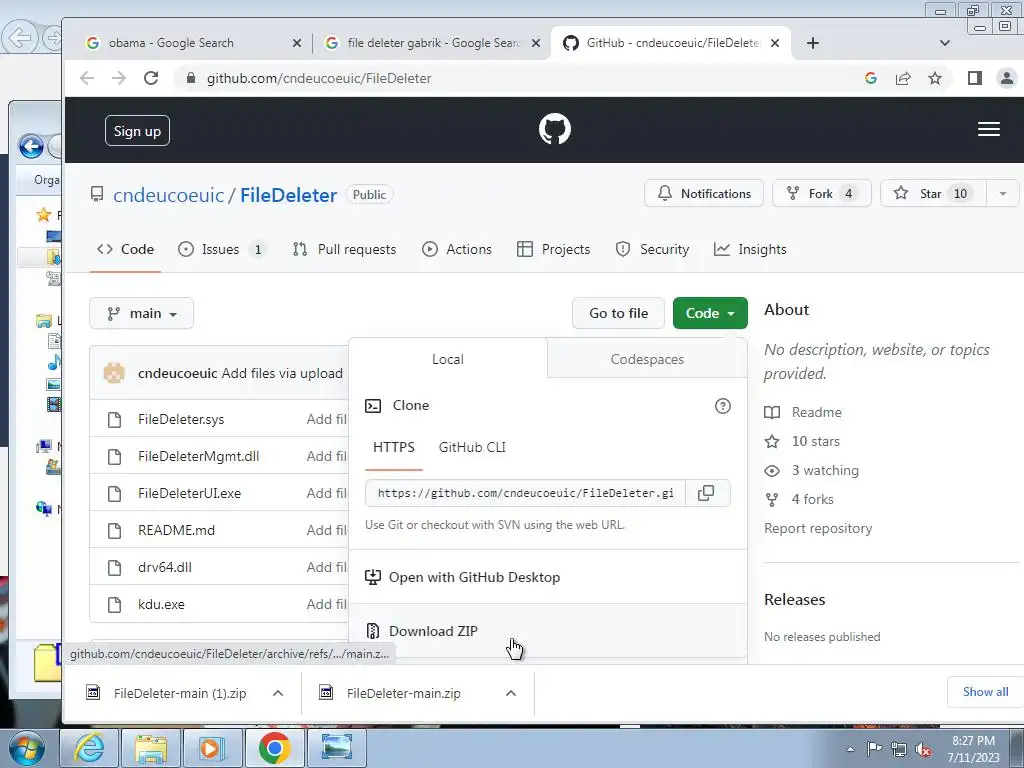Click the GitHub Octocat logo in header
The height and width of the screenshot is (768, 1024).
click(554, 129)
